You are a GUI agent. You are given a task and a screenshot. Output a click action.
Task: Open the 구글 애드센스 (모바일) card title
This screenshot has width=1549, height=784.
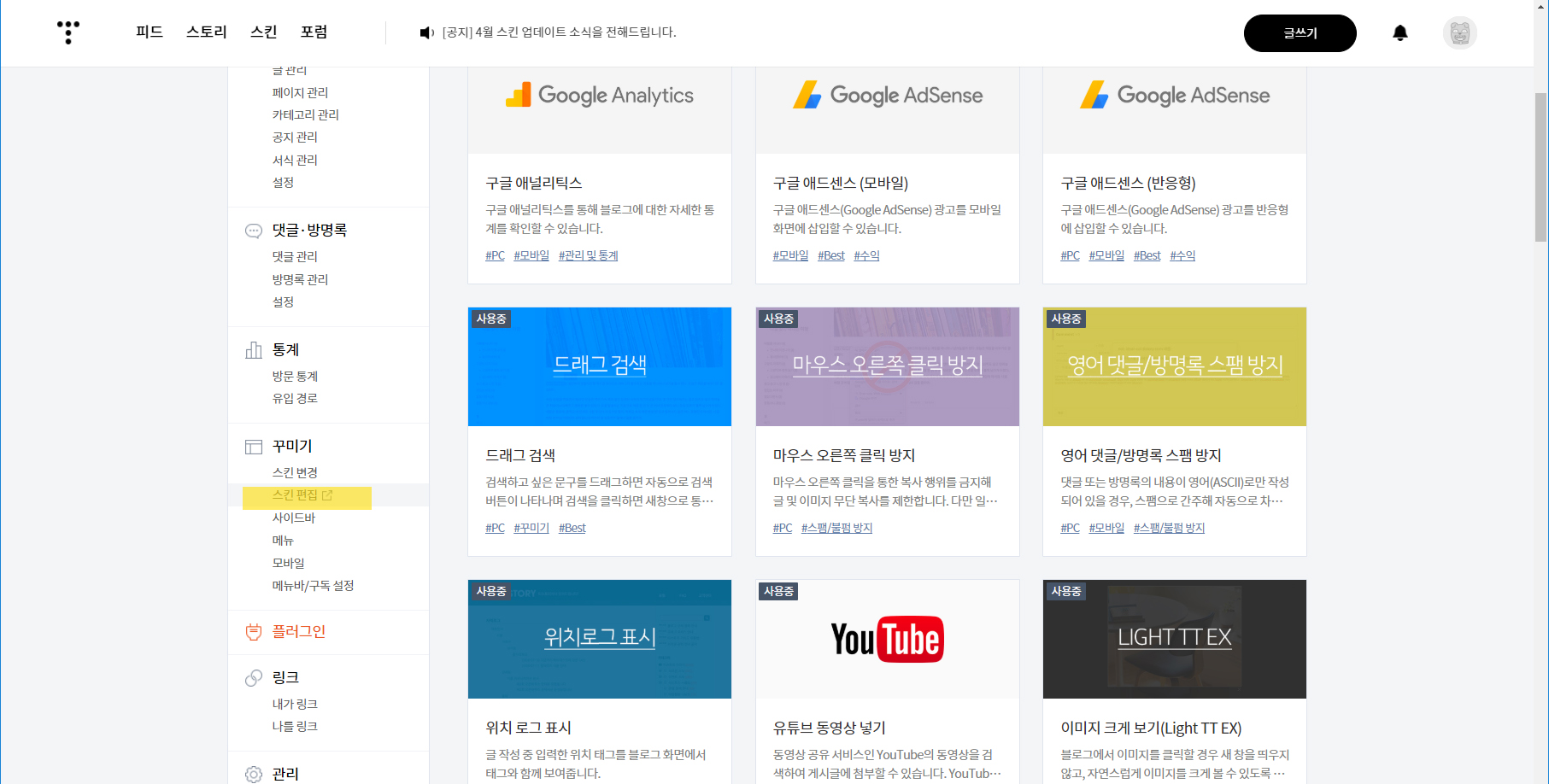(x=841, y=183)
